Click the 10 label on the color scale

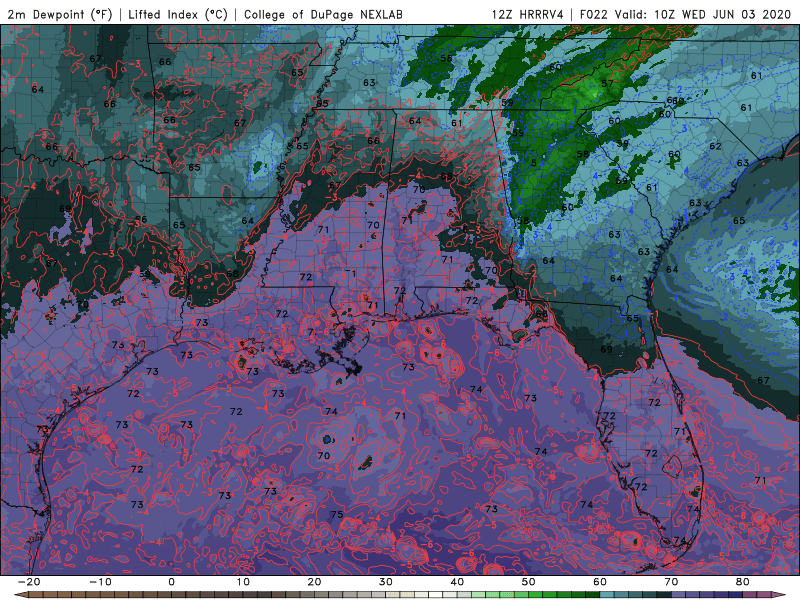243,582
